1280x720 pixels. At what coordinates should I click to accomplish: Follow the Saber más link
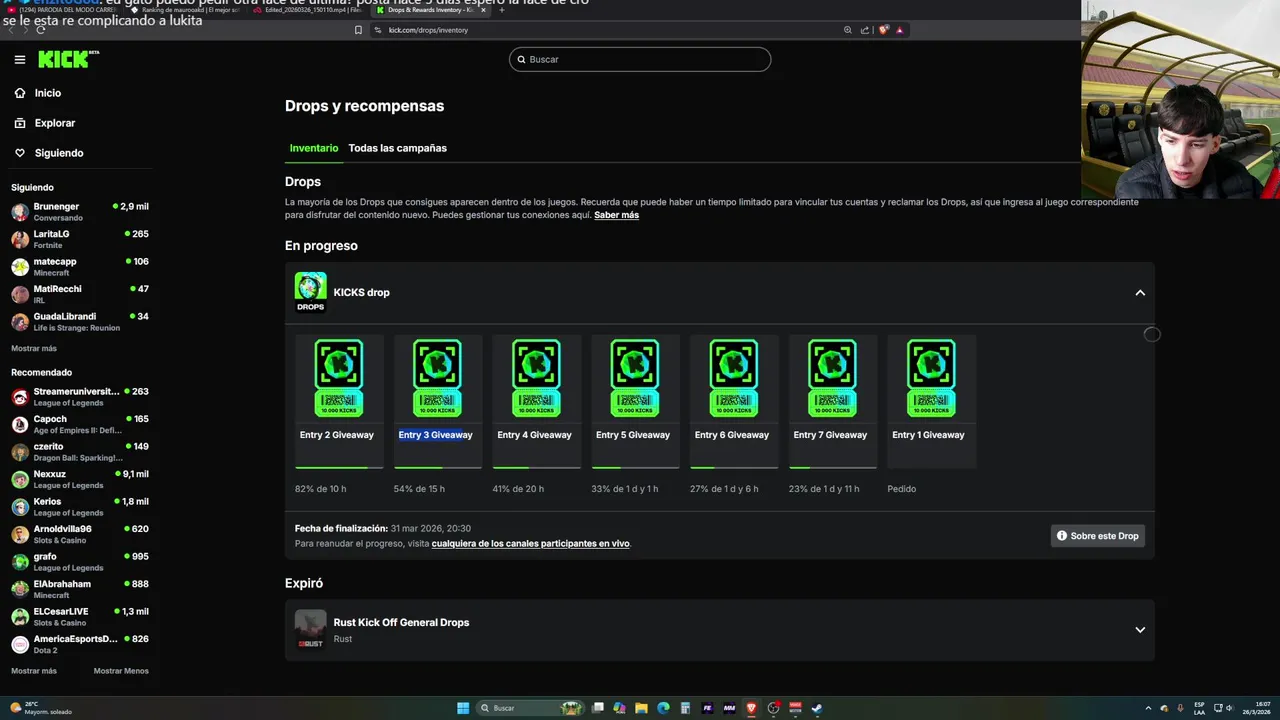[616, 215]
